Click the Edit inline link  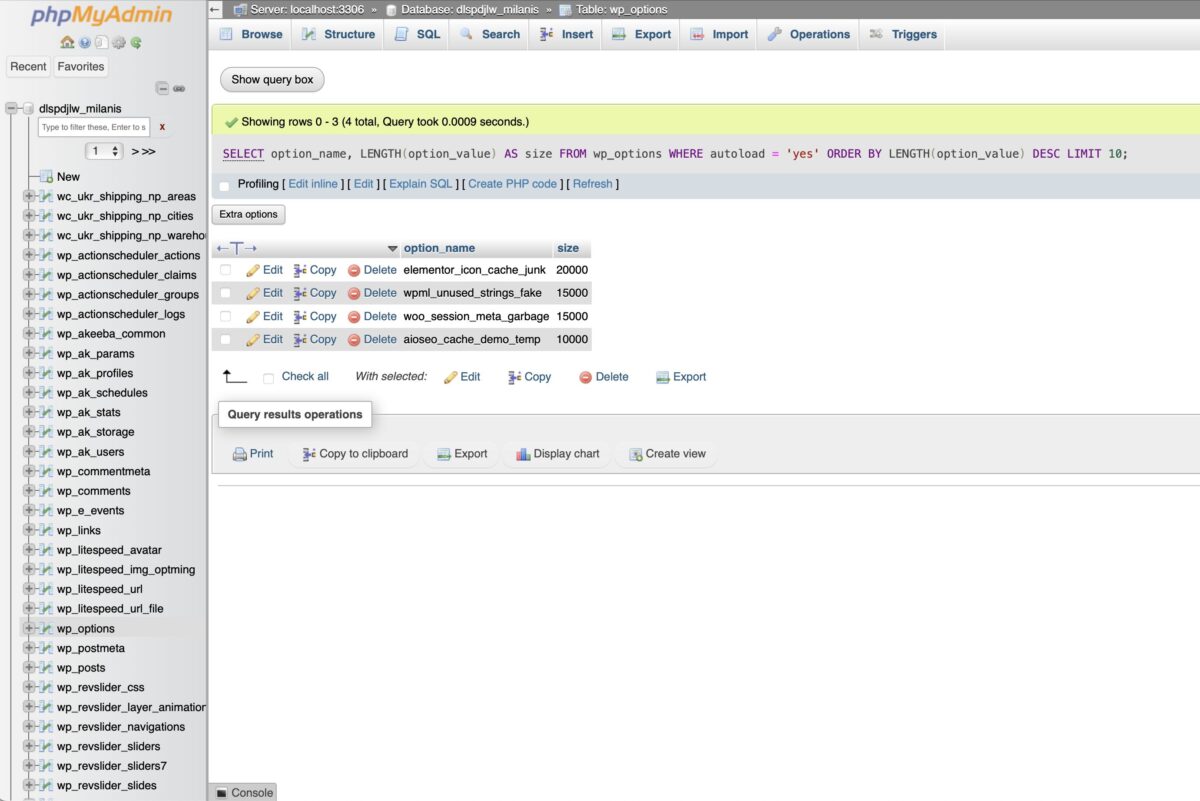(x=313, y=184)
